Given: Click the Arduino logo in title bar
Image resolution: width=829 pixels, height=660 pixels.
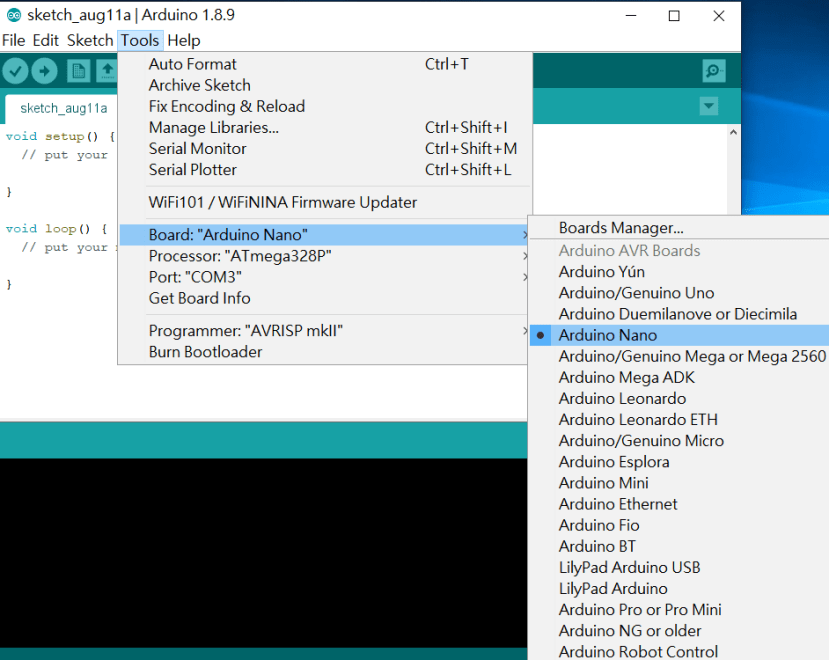Looking at the screenshot, I should [x=14, y=15].
